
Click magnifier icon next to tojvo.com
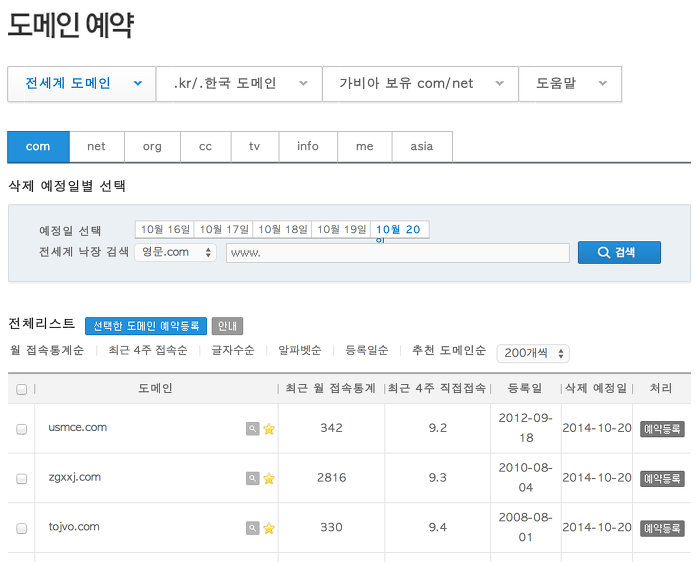252,529
